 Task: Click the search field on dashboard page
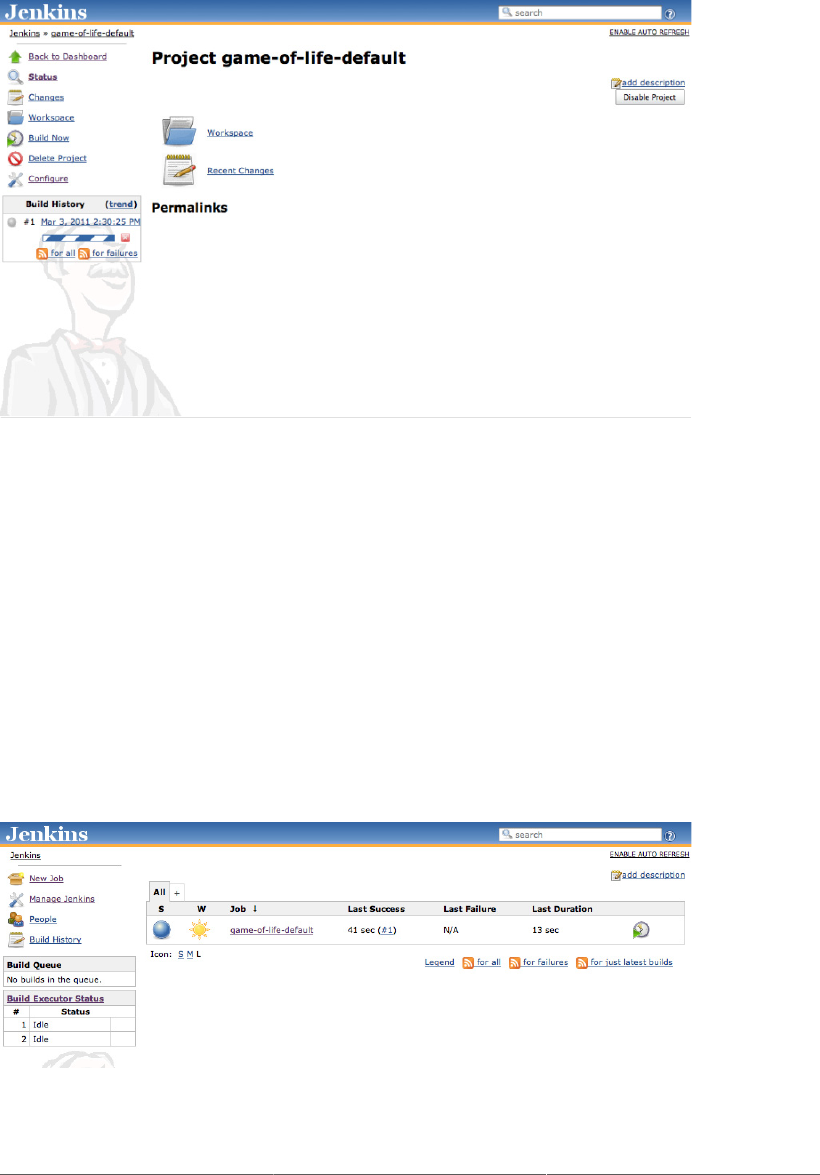coord(580,835)
